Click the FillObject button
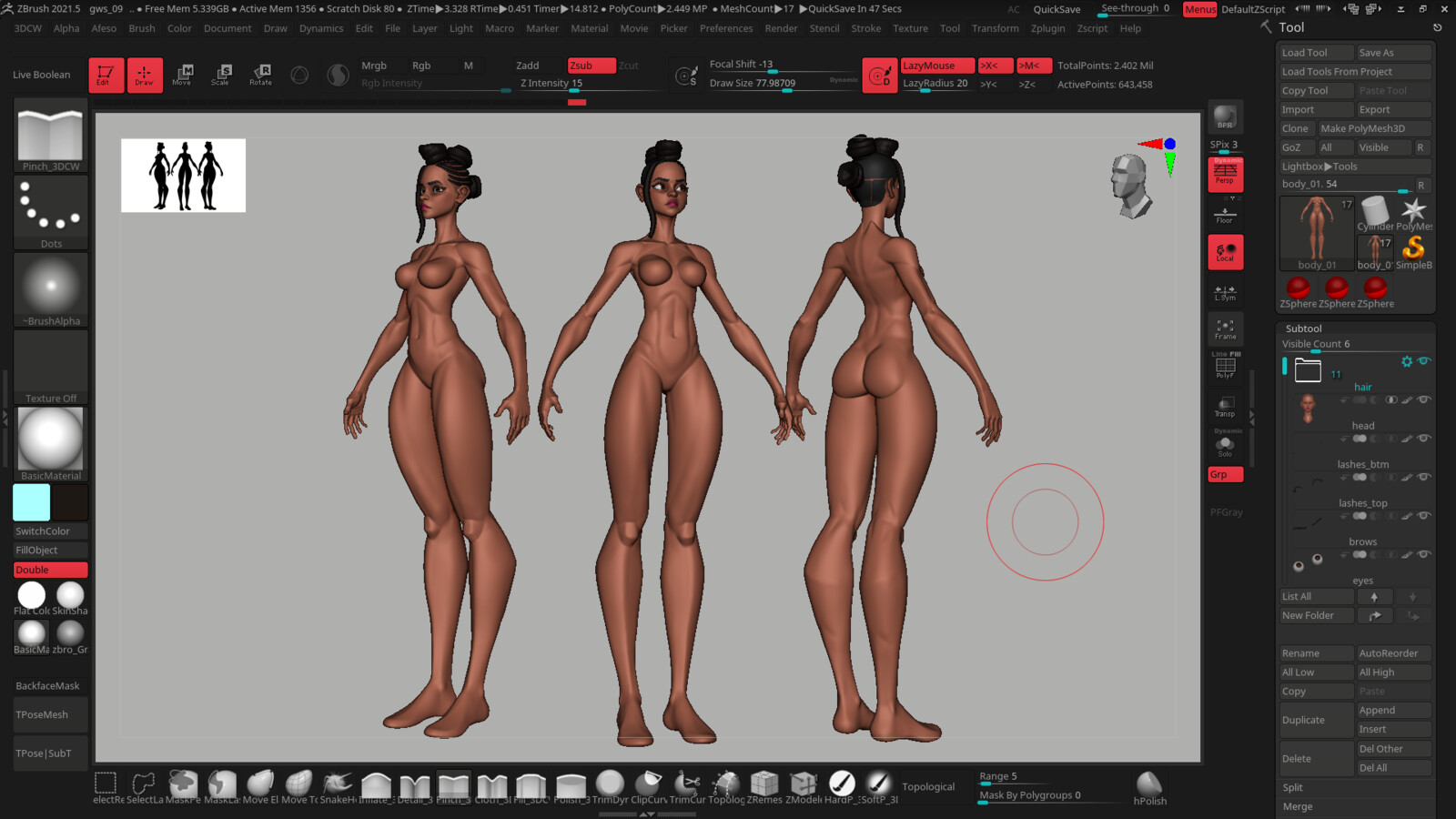The image size is (1456, 819). (x=51, y=550)
